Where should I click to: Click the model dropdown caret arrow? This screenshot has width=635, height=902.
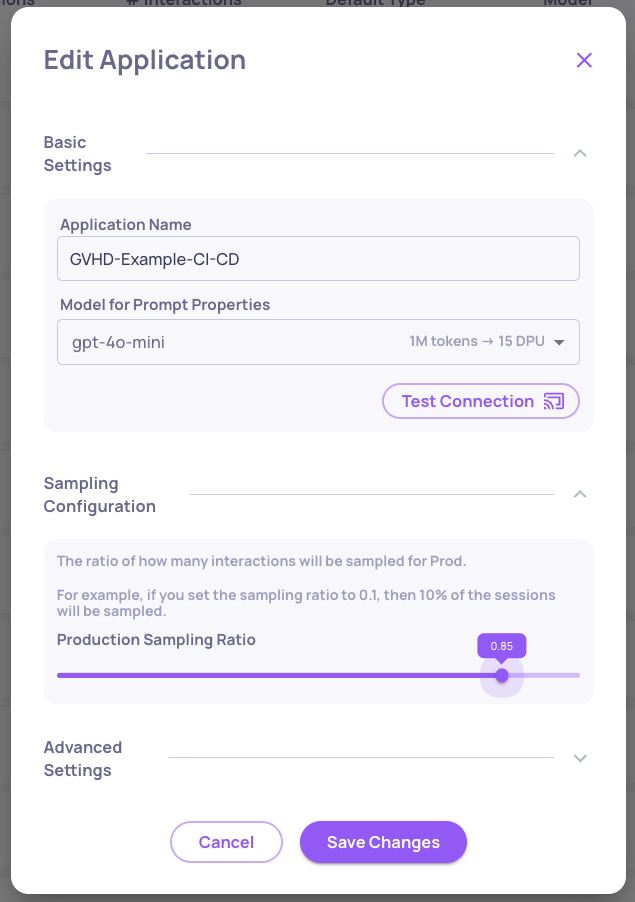[x=559, y=343]
